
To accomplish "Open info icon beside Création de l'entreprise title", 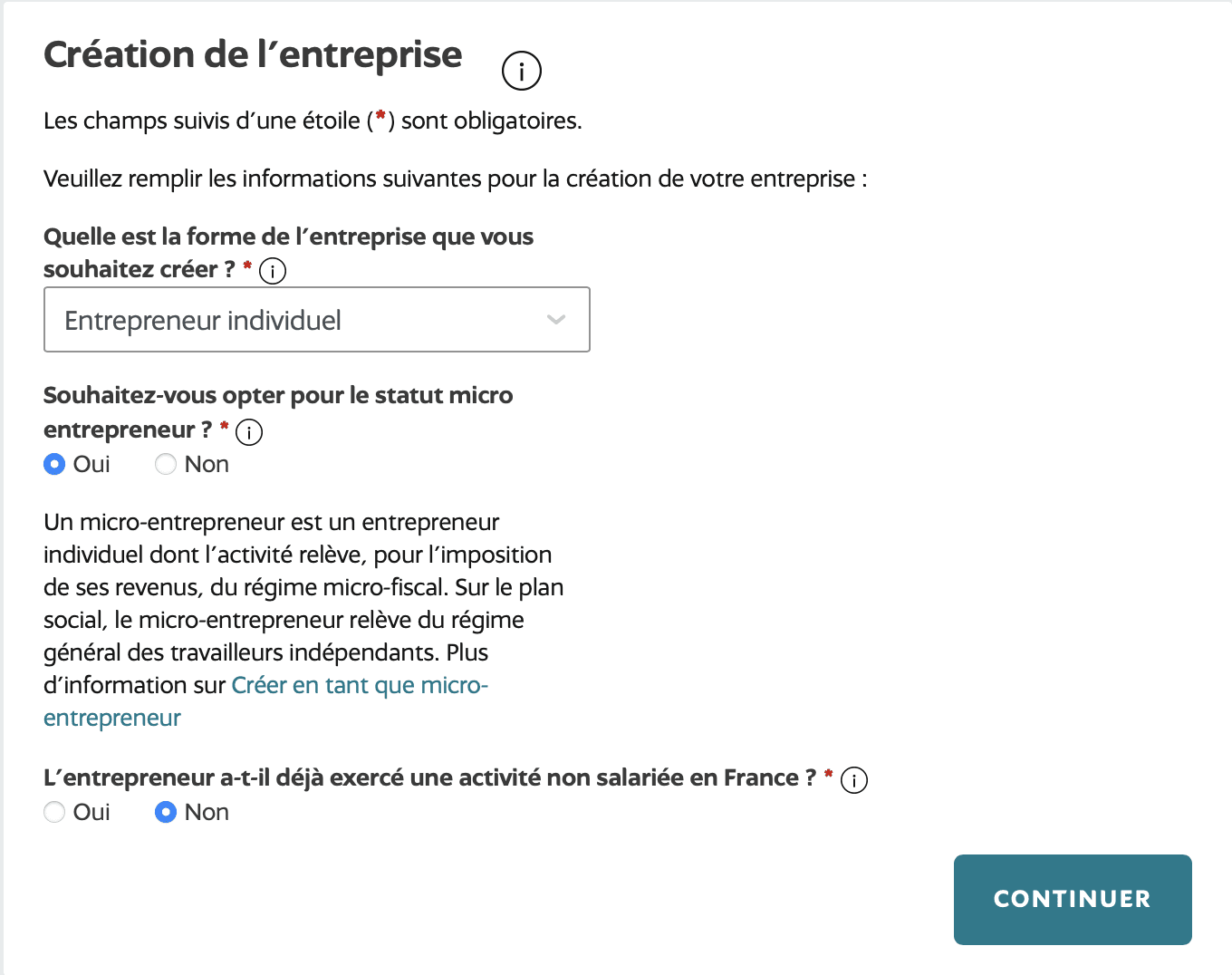I will (522, 71).
